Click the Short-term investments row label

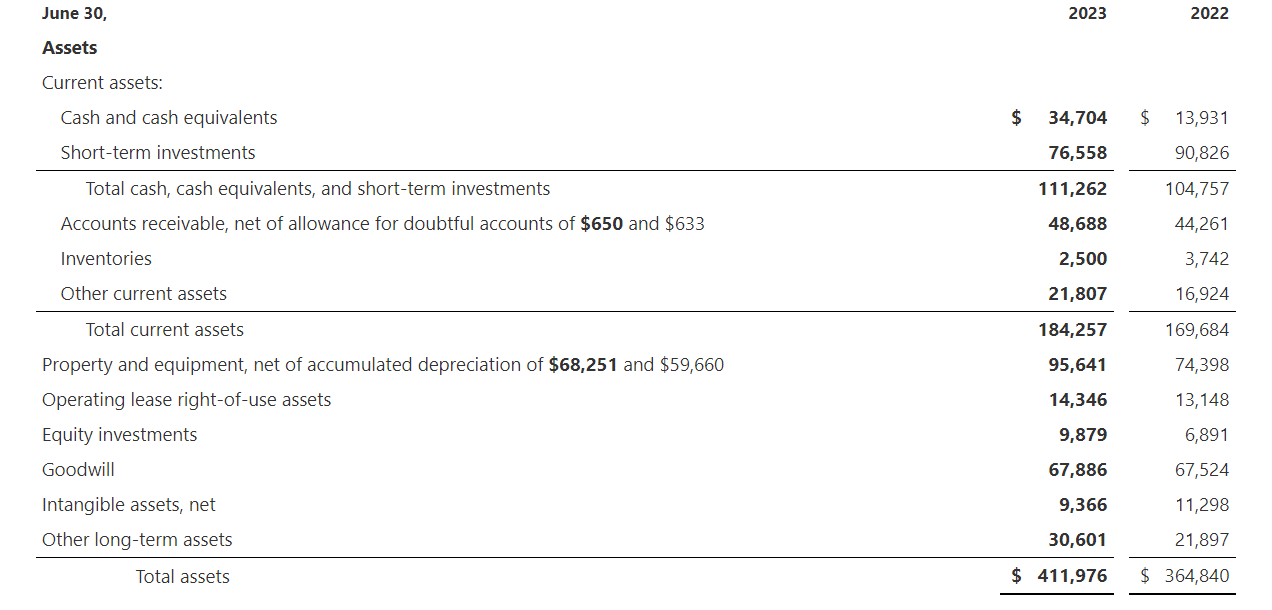[158, 153]
